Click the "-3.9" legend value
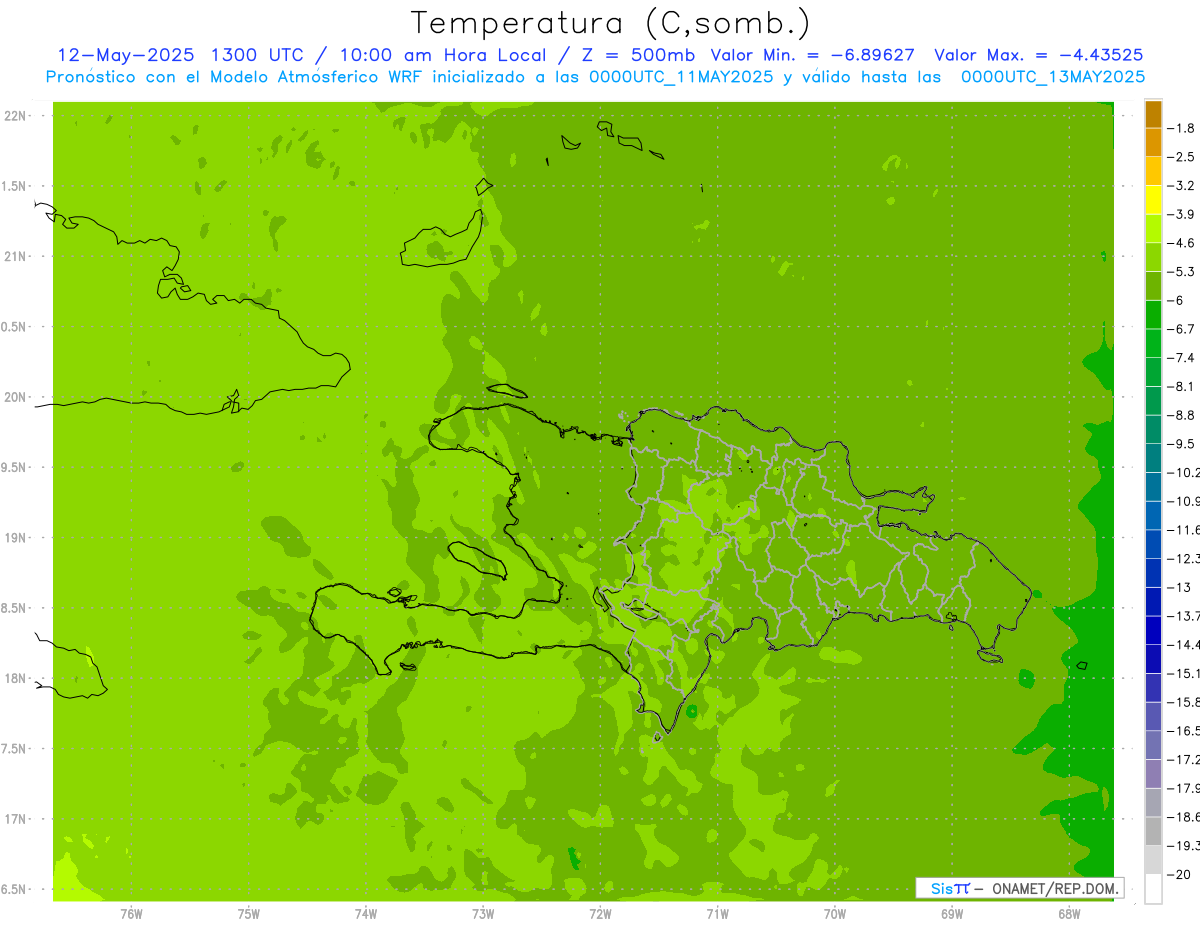The image size is (1200, 927). tap(1182, 214)
